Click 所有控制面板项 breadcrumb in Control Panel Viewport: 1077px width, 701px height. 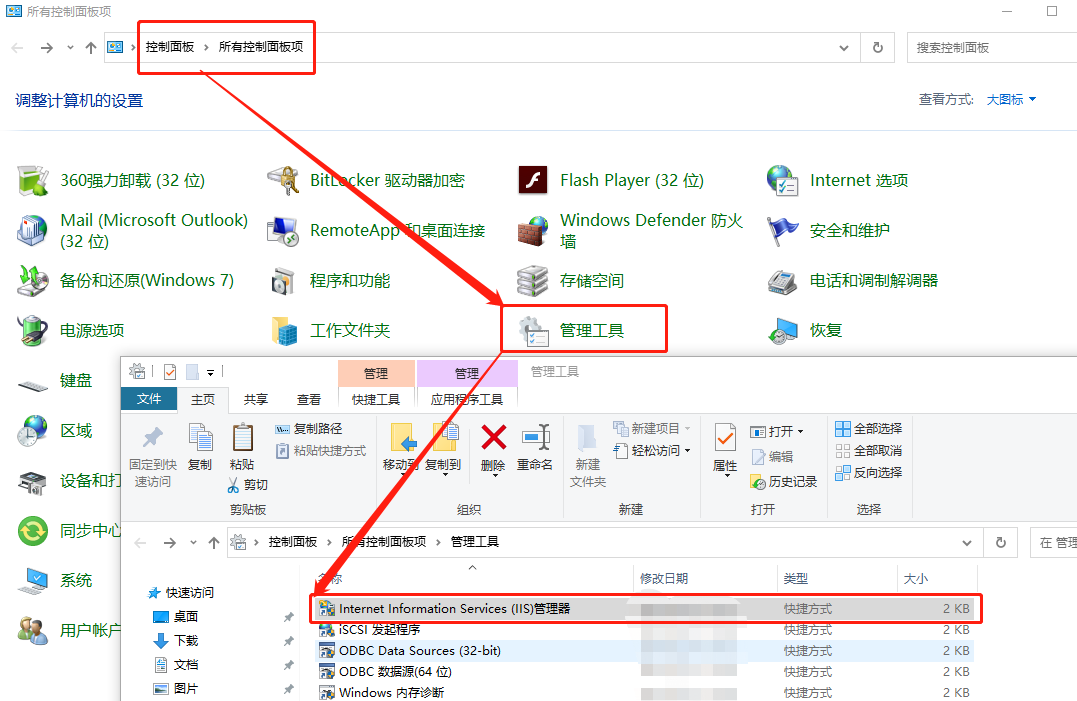261,47
